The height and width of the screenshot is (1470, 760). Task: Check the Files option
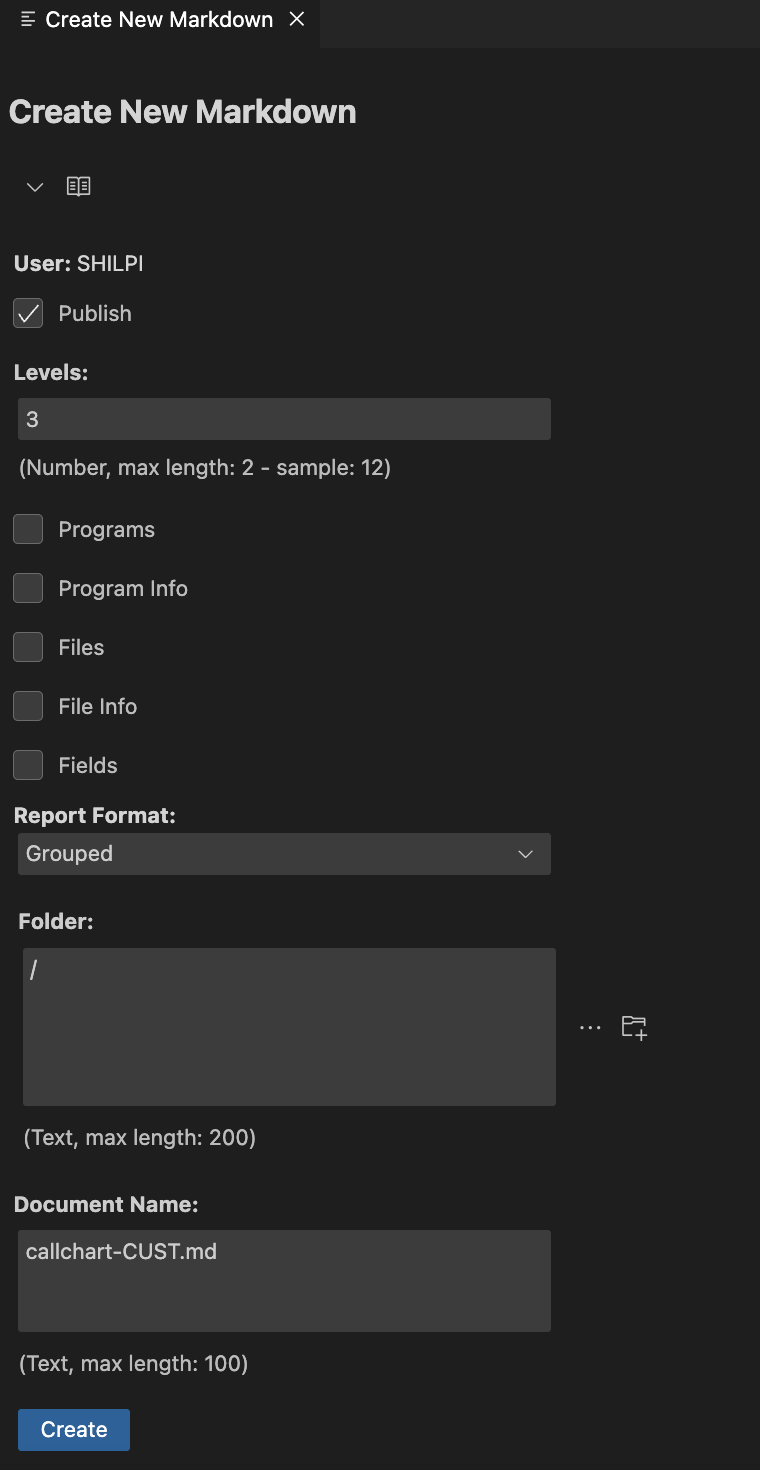(28, 647)
